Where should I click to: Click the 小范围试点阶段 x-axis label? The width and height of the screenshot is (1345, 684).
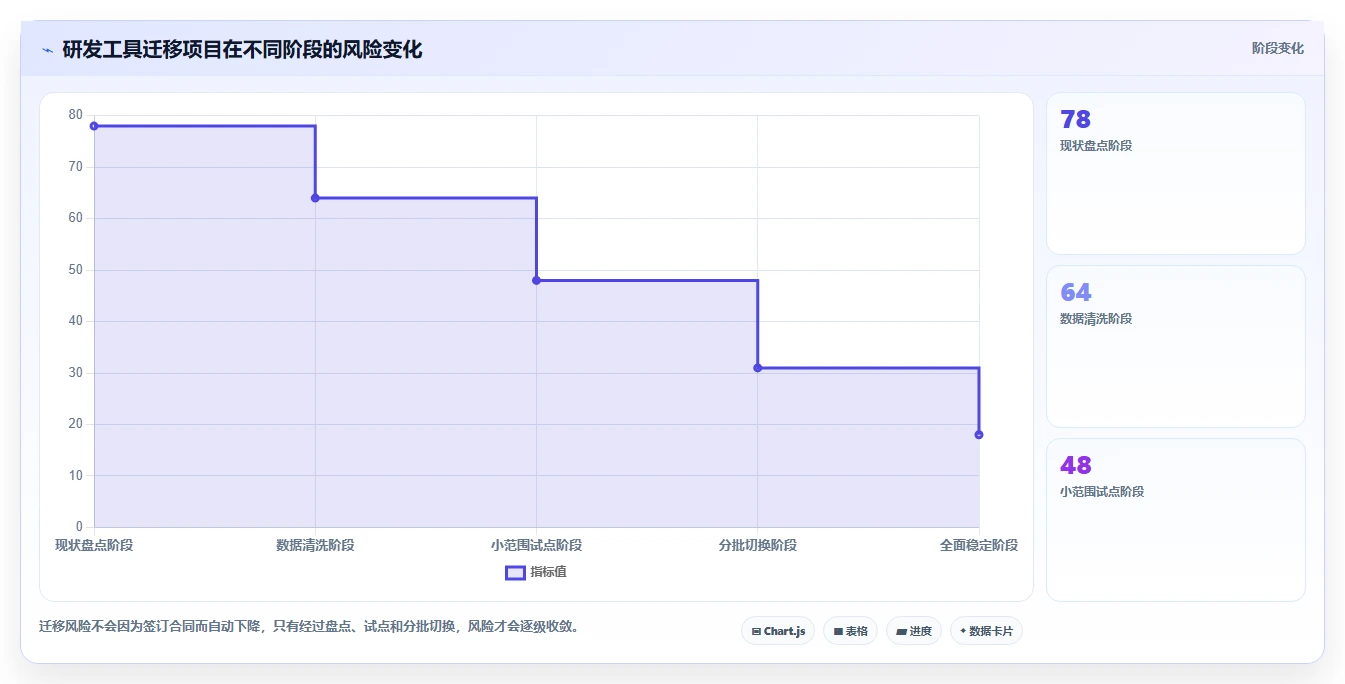(x=536, y=545)
